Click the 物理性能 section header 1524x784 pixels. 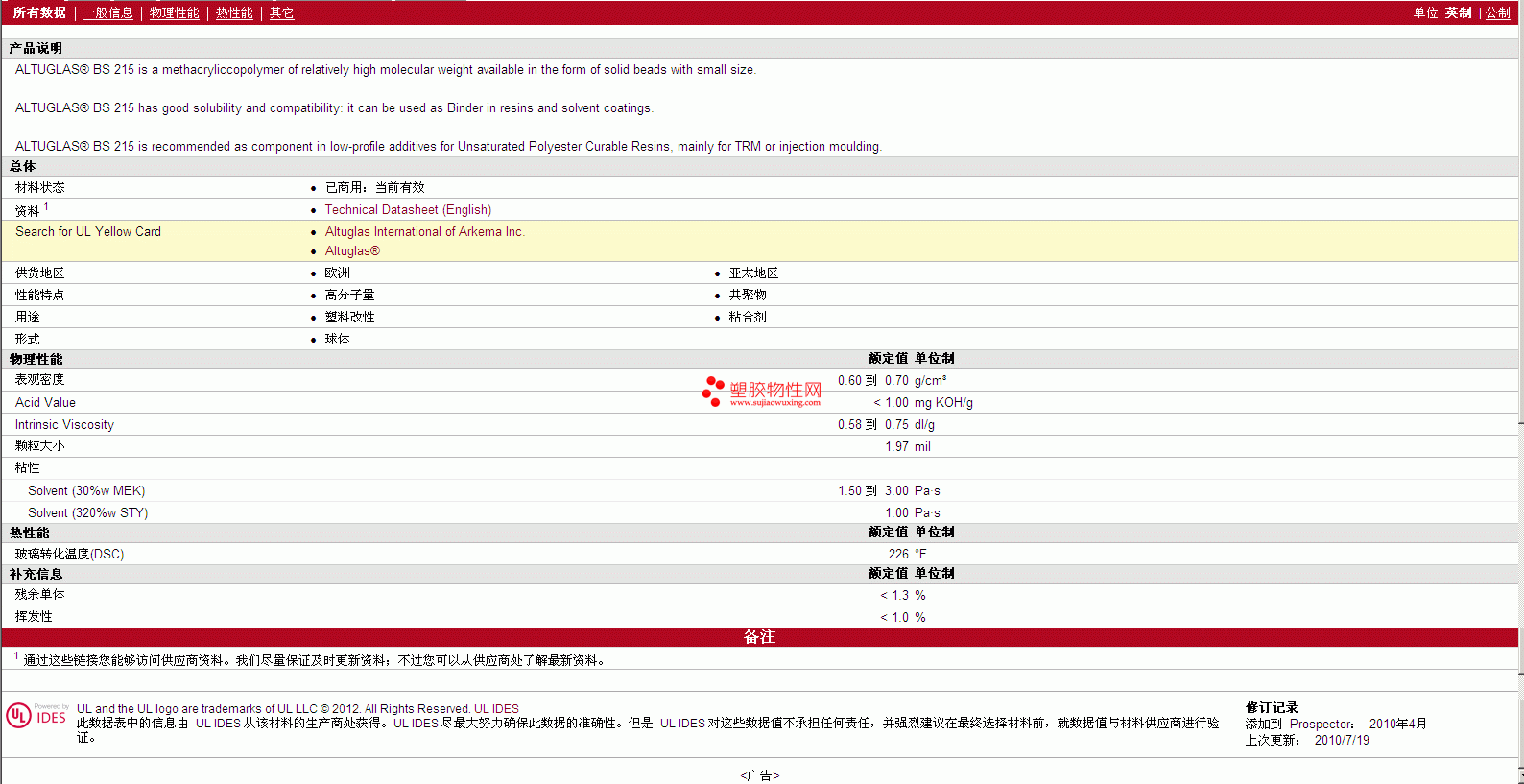tap(36, 359)
